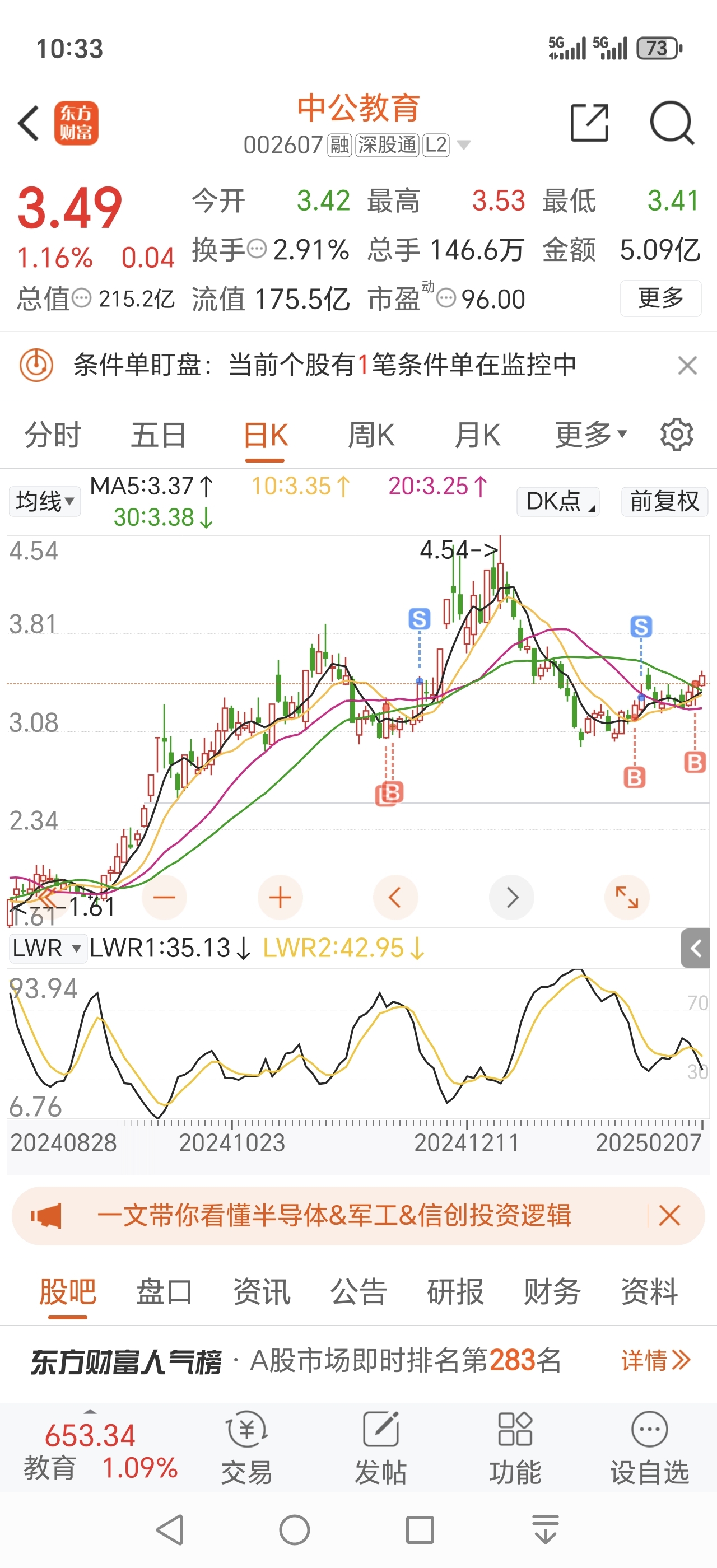Screen dimensions: 717x1568
Task: Zoom out the K-line with minus button
Action: [164, 897]
